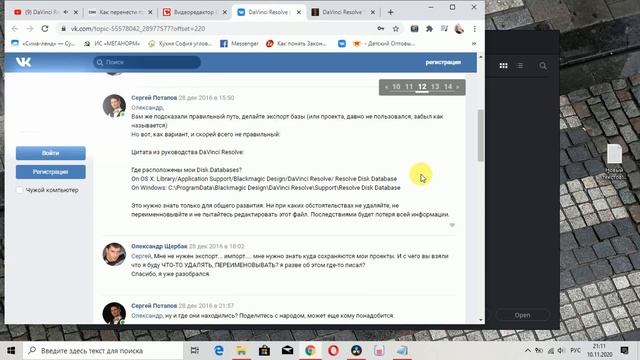Click Windows taskbar search box
Image resolution: width=640 pixels, height=360 pixels.
point(103,351)
